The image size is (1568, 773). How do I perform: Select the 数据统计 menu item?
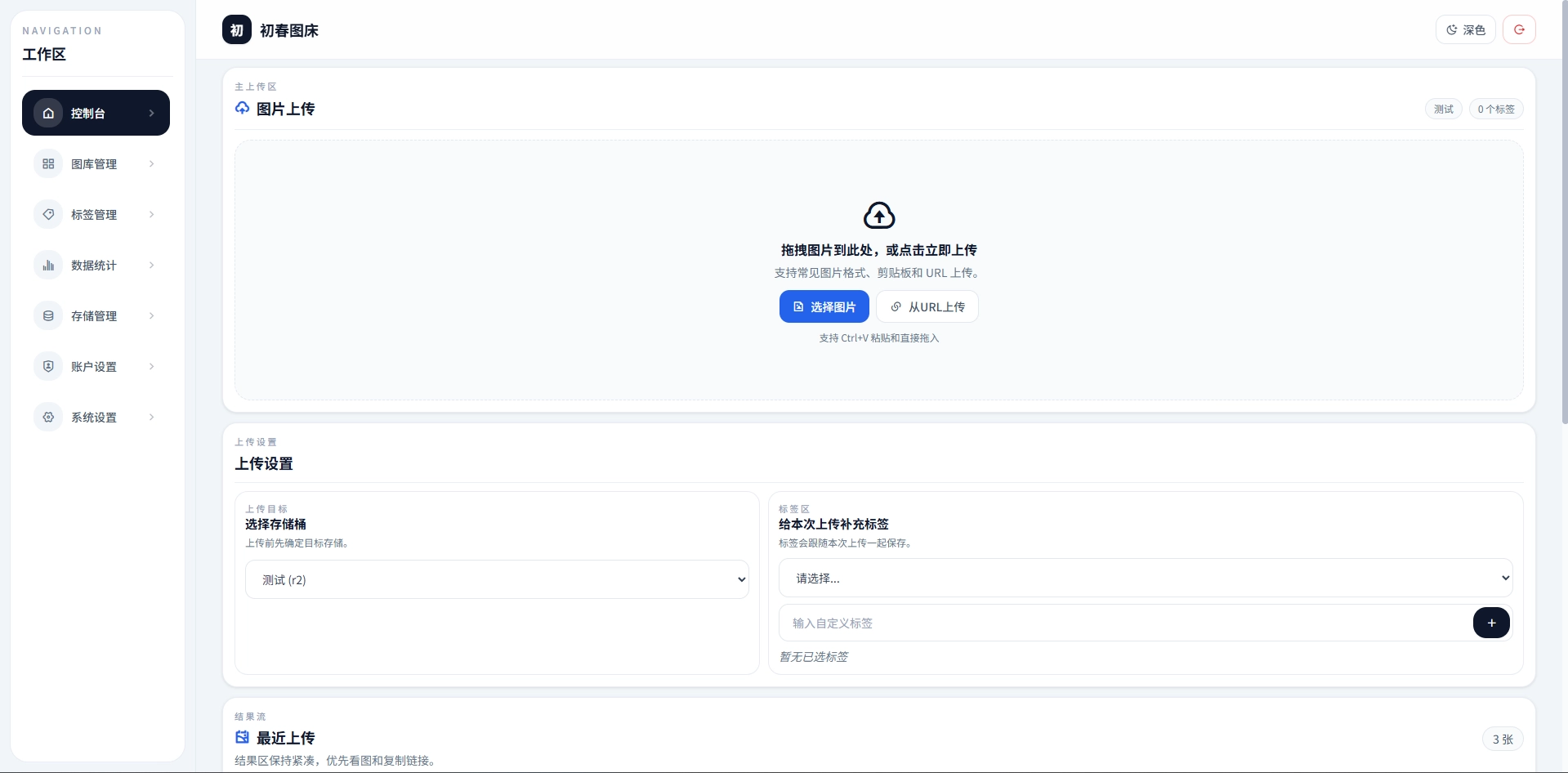(x=96, y=265)
